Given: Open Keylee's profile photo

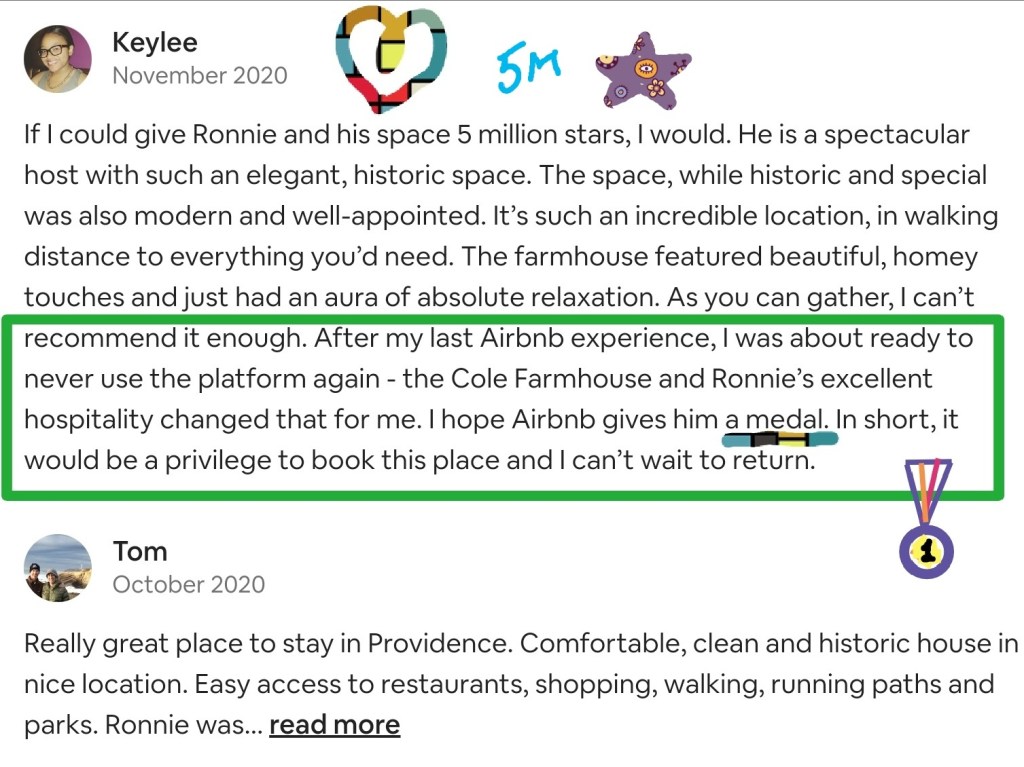Looking at the screenshot, I should (57, 59).
